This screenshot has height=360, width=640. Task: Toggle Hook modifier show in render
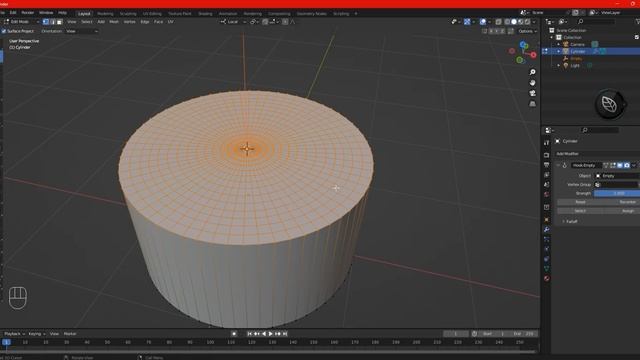pos(627,165)
